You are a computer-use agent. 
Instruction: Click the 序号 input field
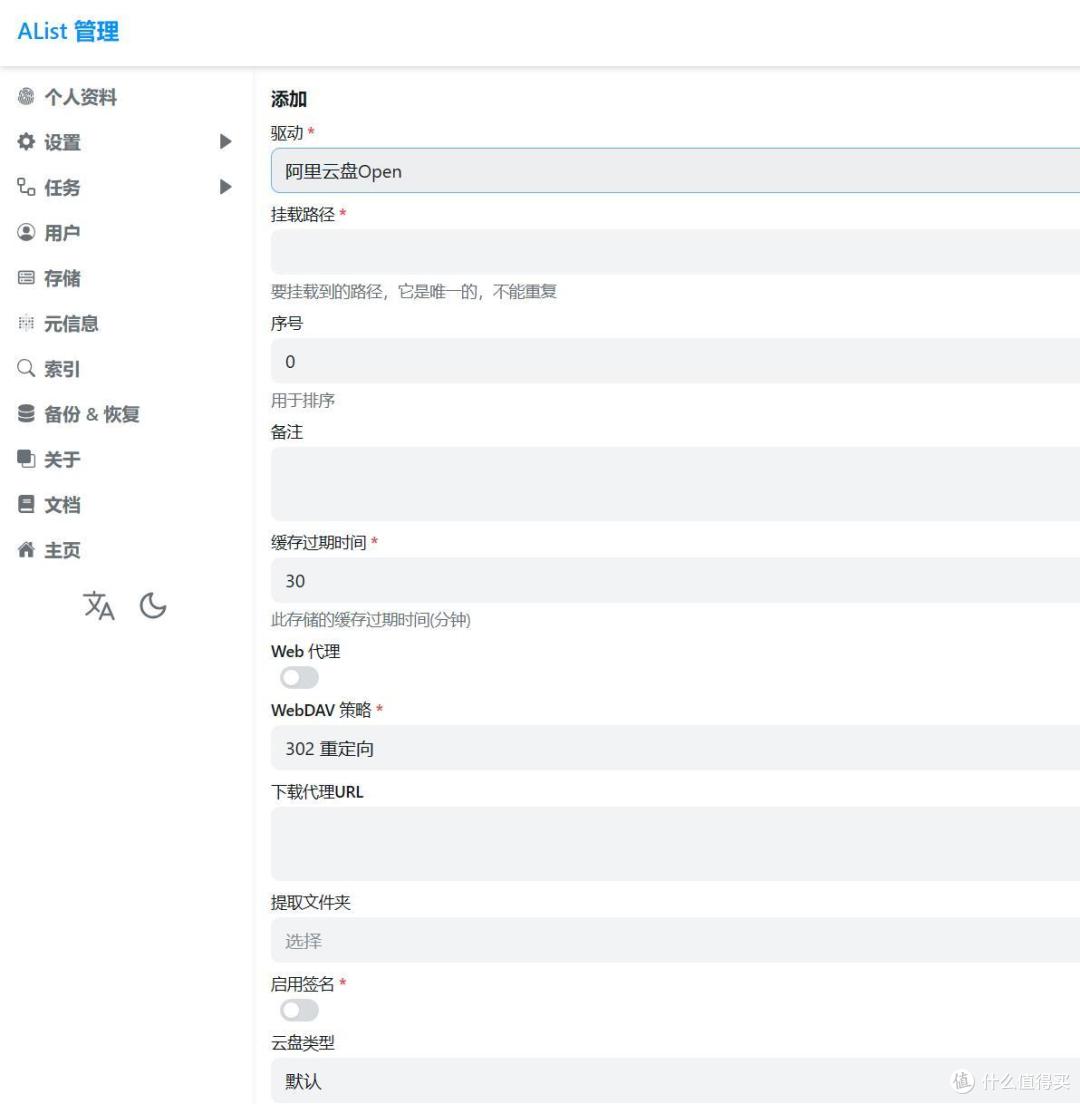675,360
